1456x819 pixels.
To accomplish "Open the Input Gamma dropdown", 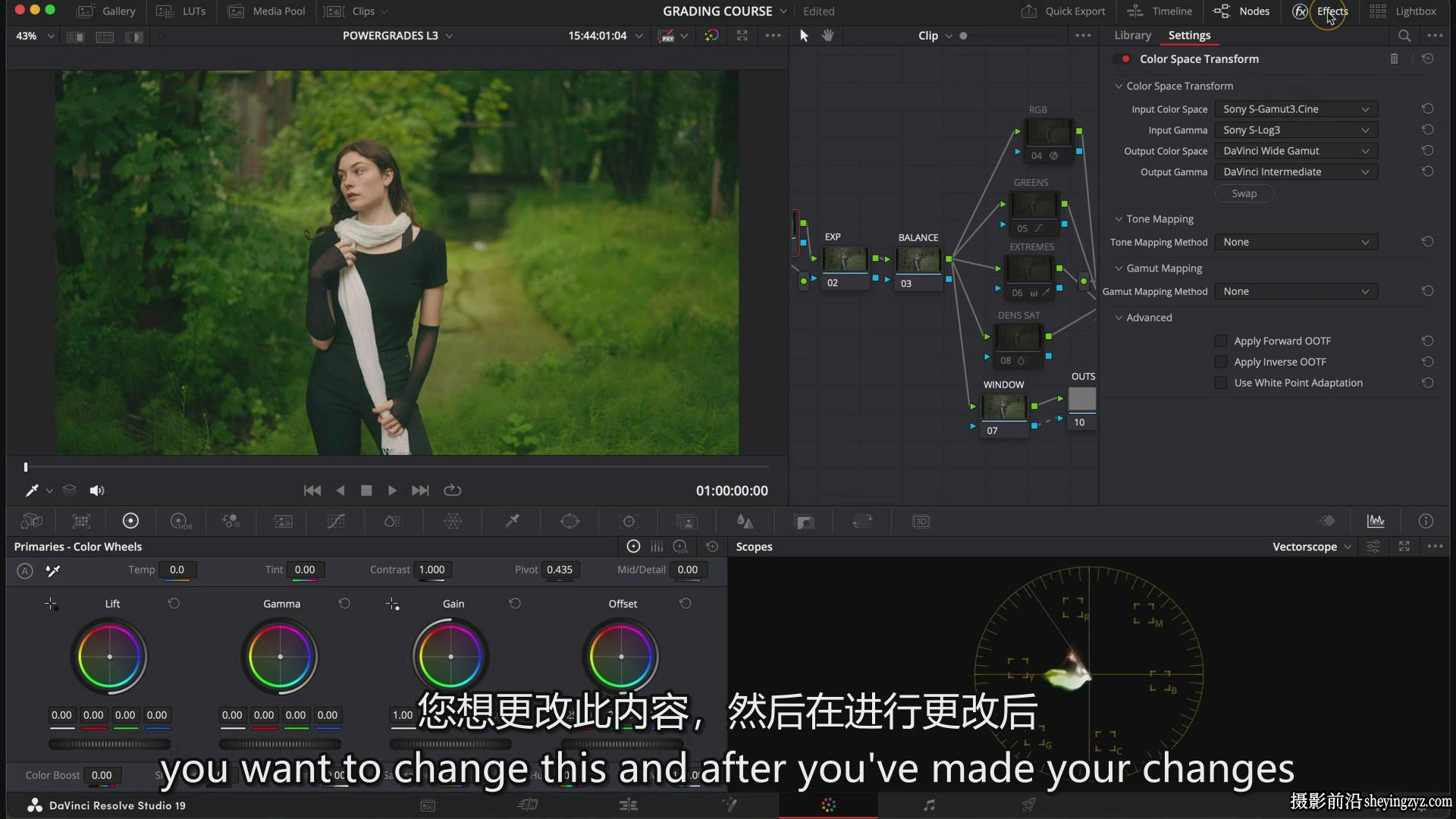I will pyautogui.click(x=1295, y=130).
